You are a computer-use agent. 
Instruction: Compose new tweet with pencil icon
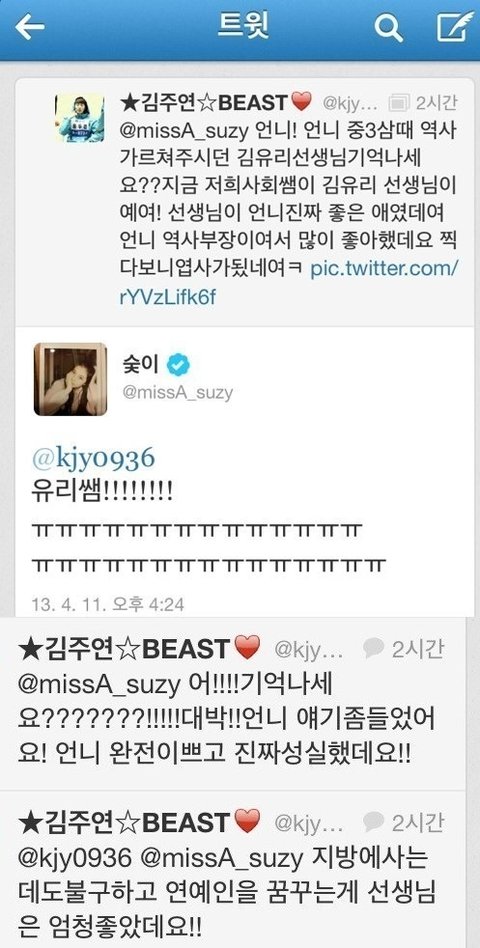pyautogui.click(x=455, y=27)
